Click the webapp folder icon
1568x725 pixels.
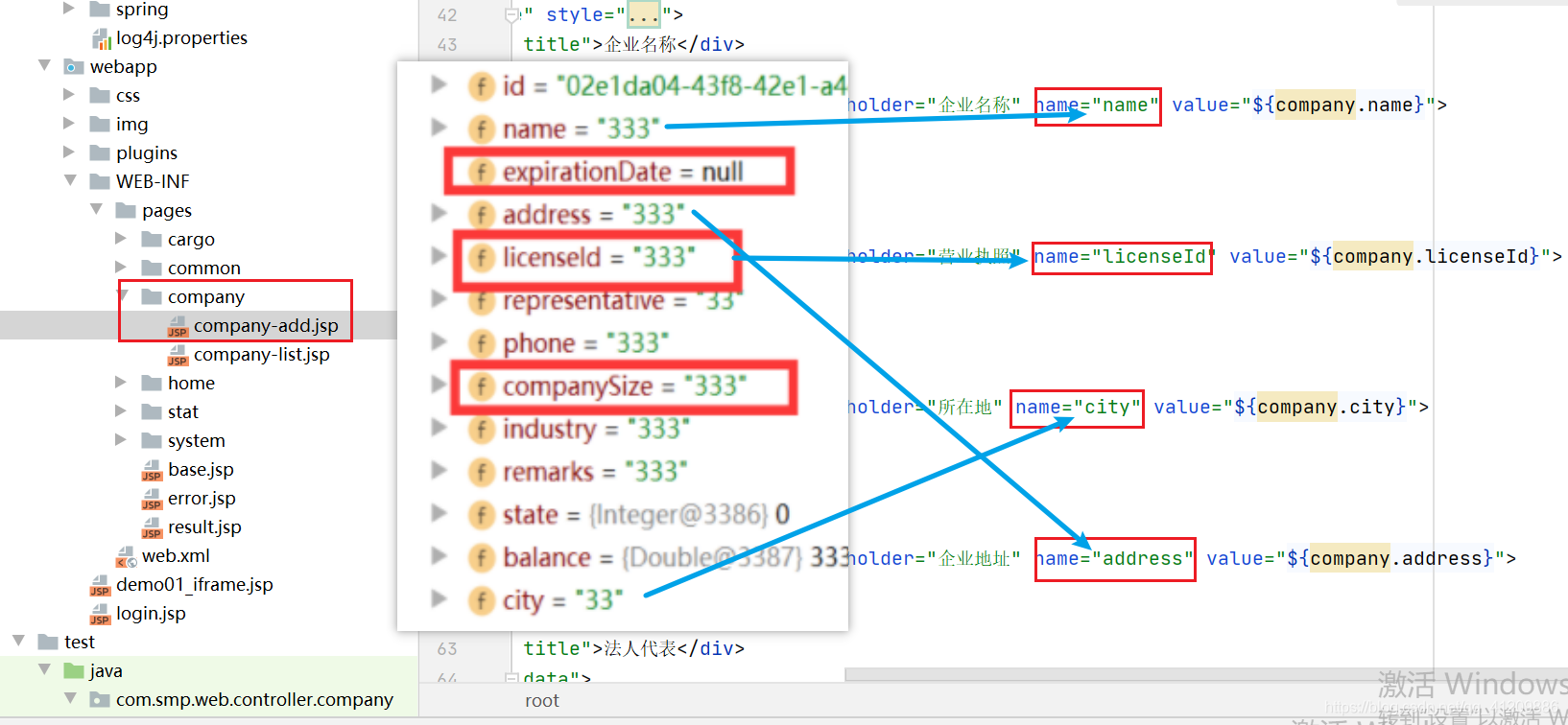pos(74,66)
